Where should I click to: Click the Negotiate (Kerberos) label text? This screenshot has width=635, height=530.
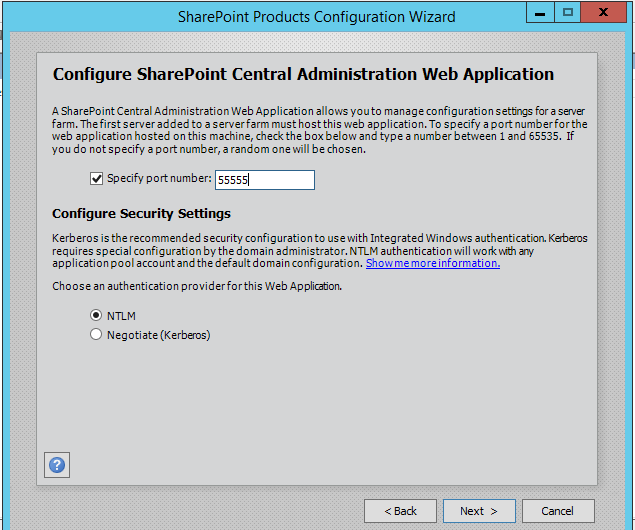click(158, 335)
